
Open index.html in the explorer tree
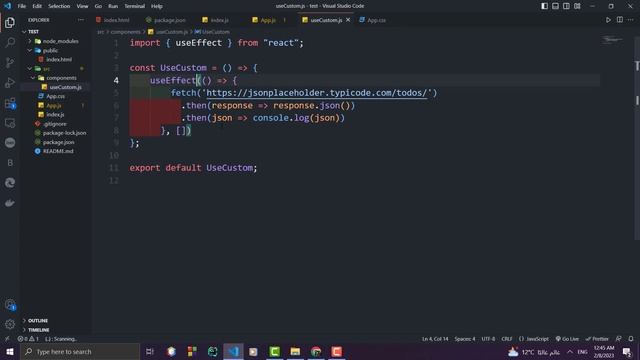59,60
